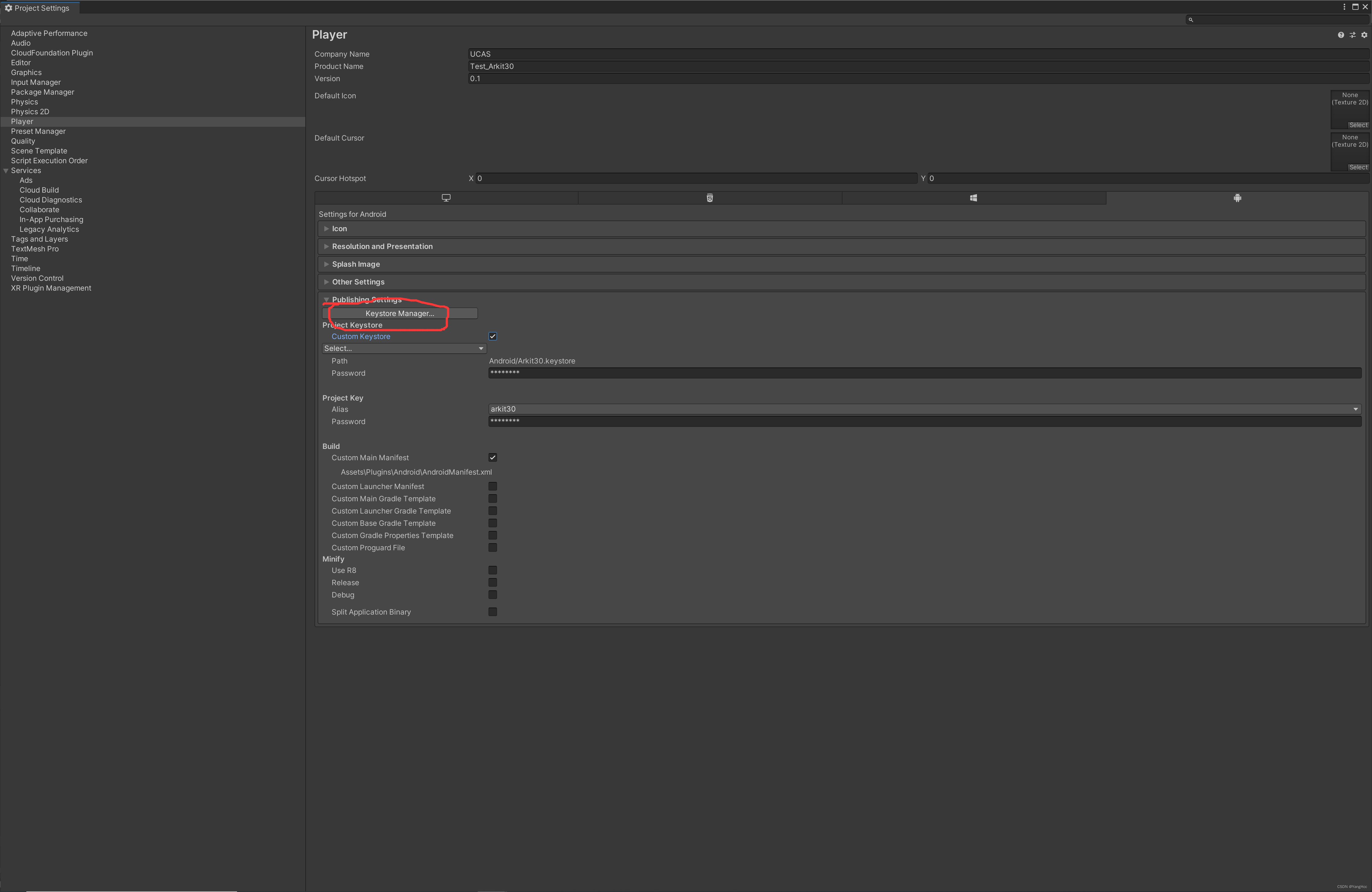This screenshot has height=892, width=1372.
Task: Click the Android platform icon tab
Action: [x=1238, y=197]
